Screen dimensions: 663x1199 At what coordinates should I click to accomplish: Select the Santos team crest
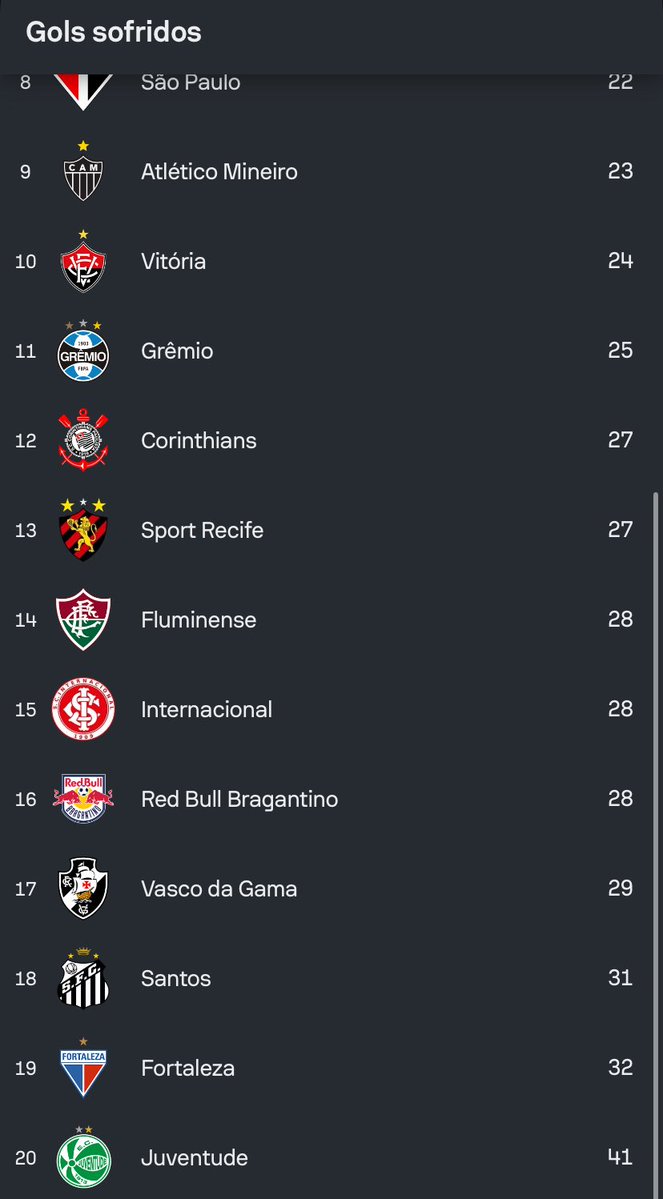coord(83,979)
